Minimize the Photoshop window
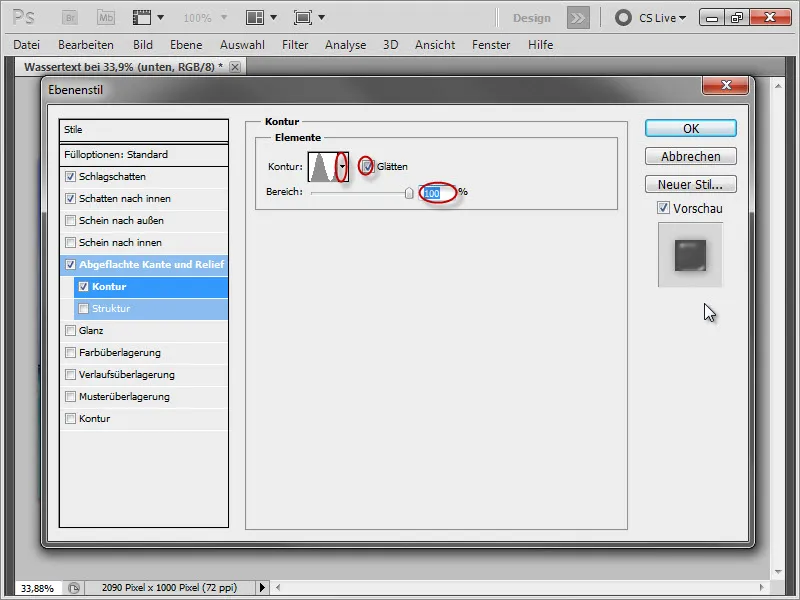The image size is (800, 600). coord(712,18)
